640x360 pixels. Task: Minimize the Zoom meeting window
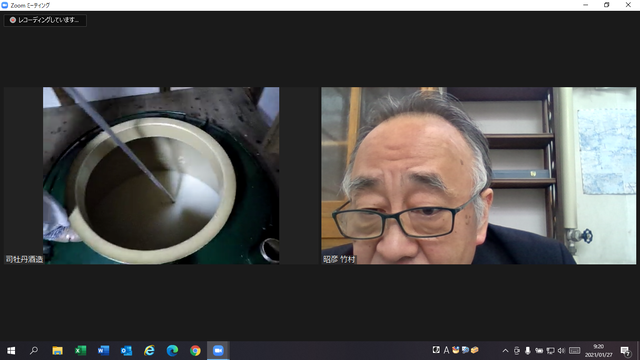586,5
